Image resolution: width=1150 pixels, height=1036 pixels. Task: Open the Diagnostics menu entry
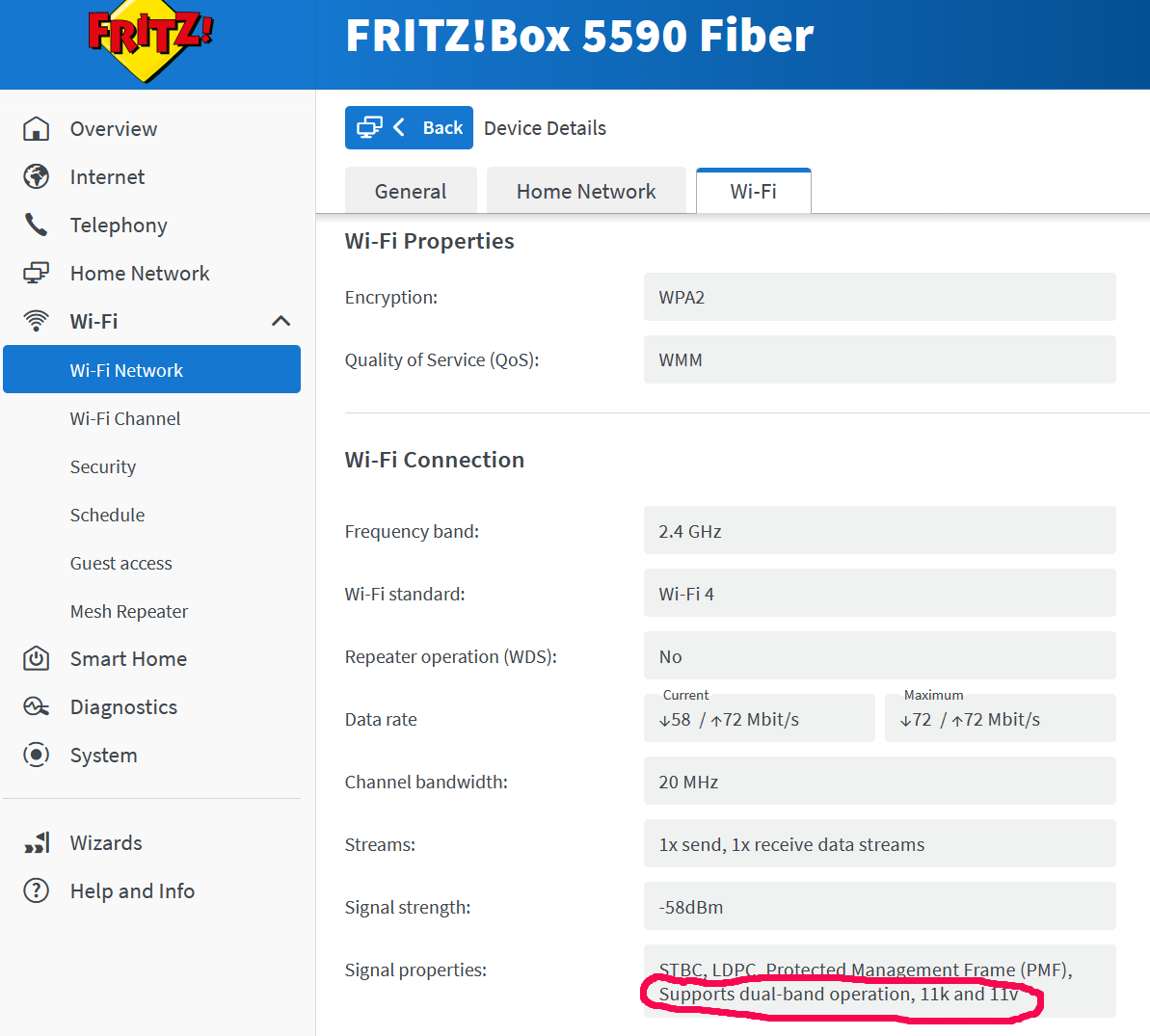click(124, 706)
